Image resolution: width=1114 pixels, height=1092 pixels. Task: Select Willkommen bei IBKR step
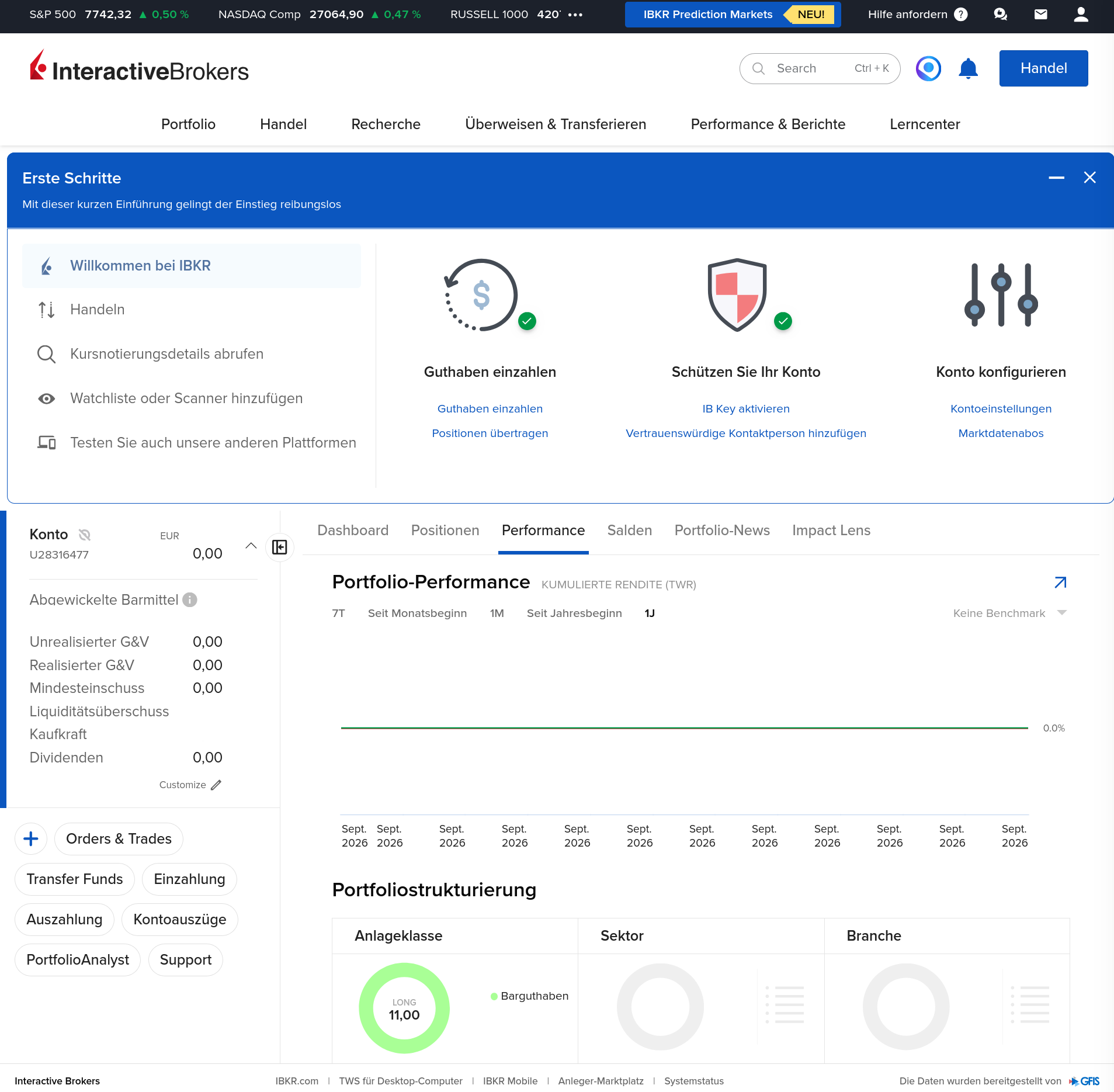click(x=192, y=266)
